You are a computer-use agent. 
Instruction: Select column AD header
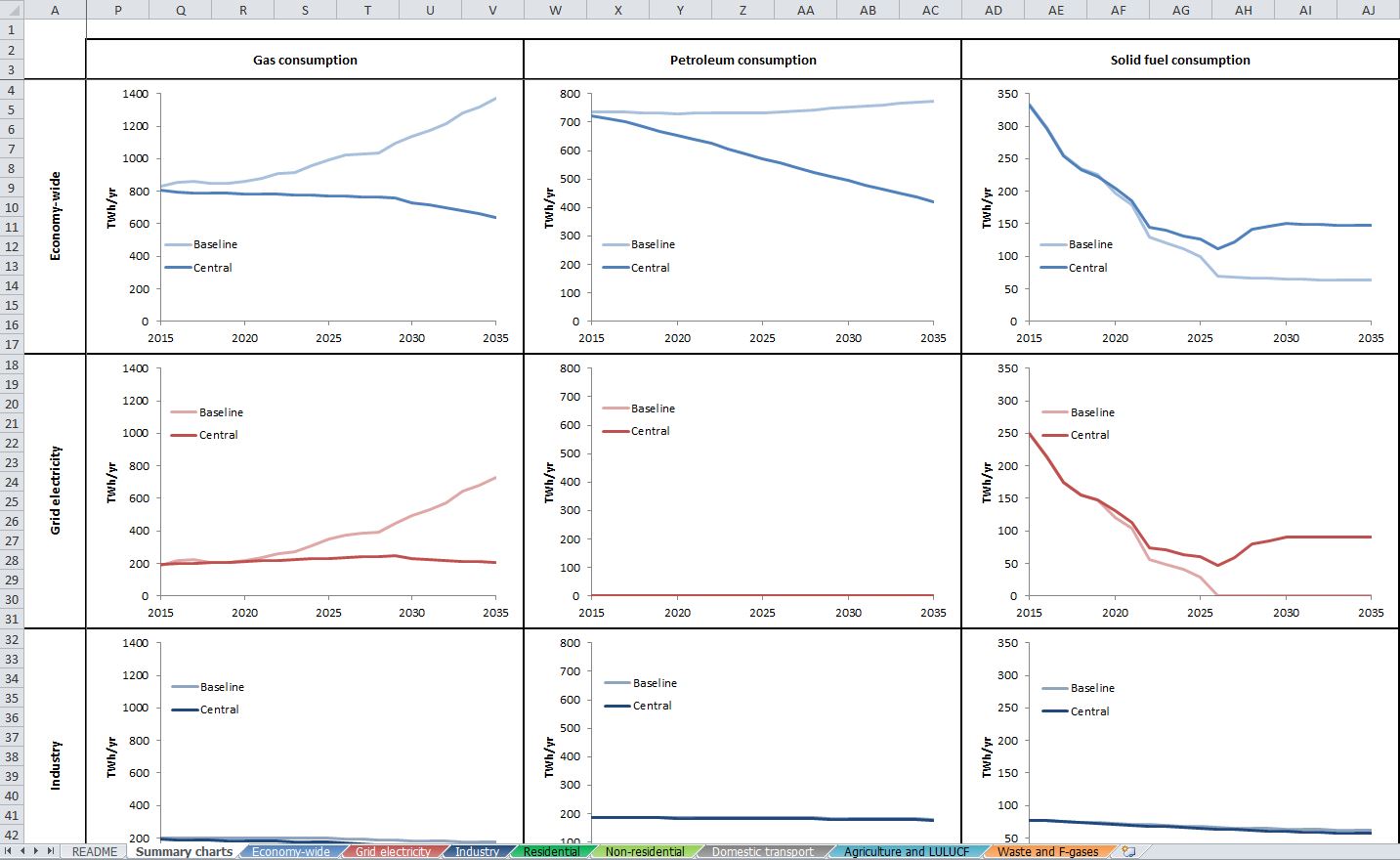(x=993, y=10)
